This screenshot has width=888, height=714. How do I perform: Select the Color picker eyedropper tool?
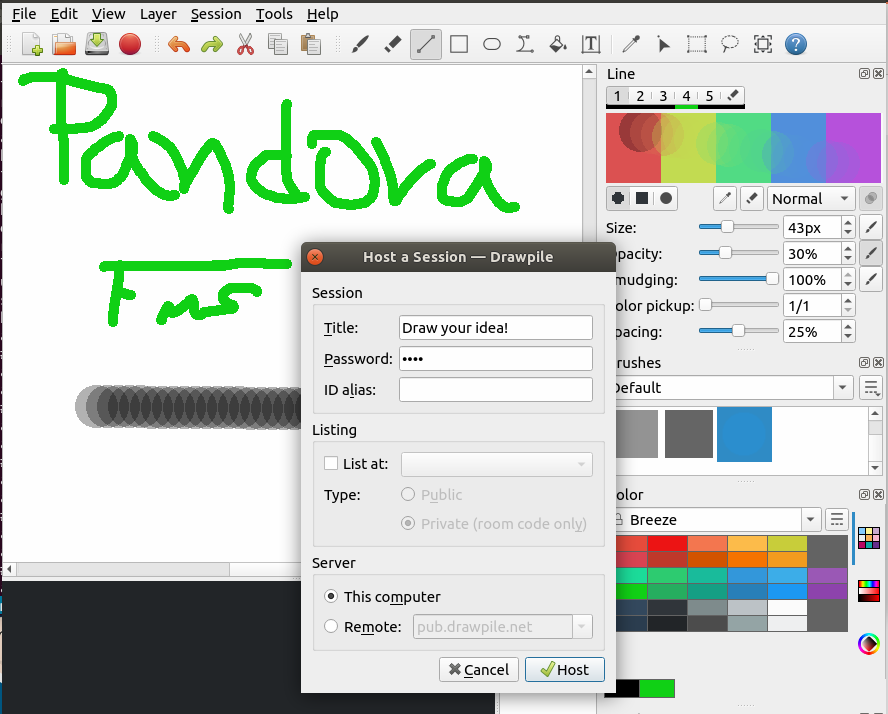pos(631,44)
